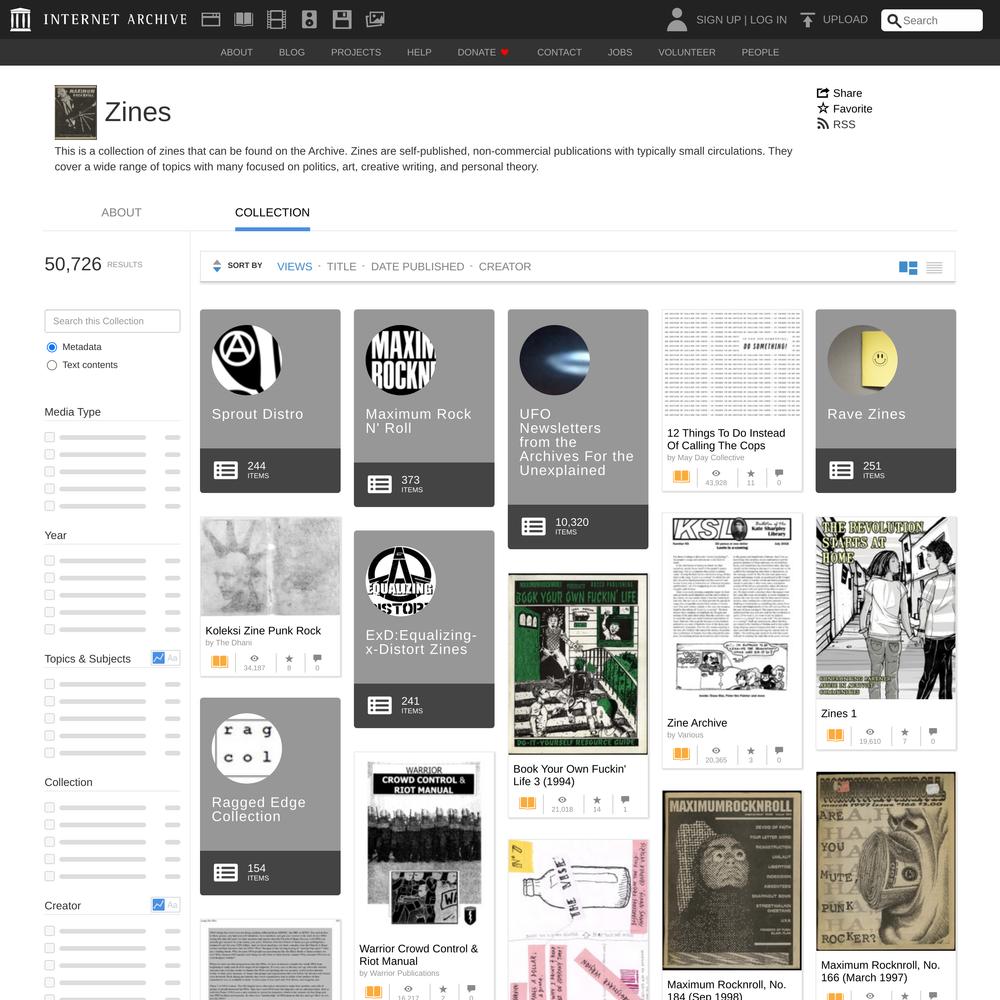Open the Video film-strip icon in header
The height and width of the screenshot is (1000, 1000).
(276, 20)
